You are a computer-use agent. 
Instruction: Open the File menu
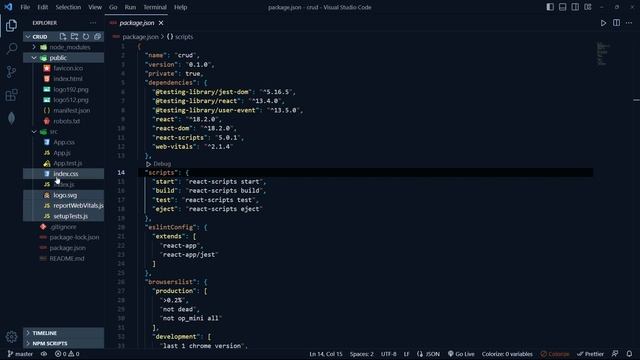point(25,7)
